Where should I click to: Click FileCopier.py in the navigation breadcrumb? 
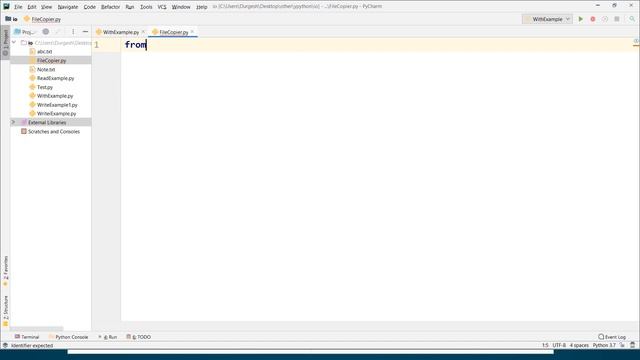[46, 19]
